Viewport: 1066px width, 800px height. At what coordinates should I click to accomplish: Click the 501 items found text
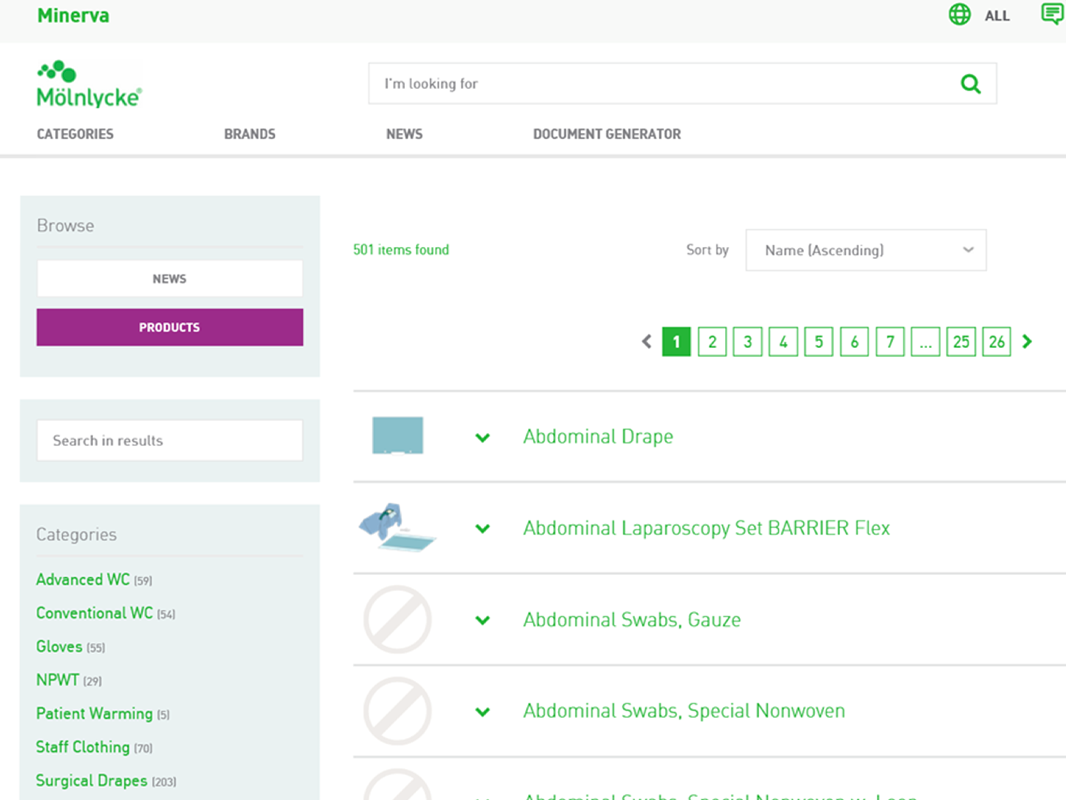[401, 249]
